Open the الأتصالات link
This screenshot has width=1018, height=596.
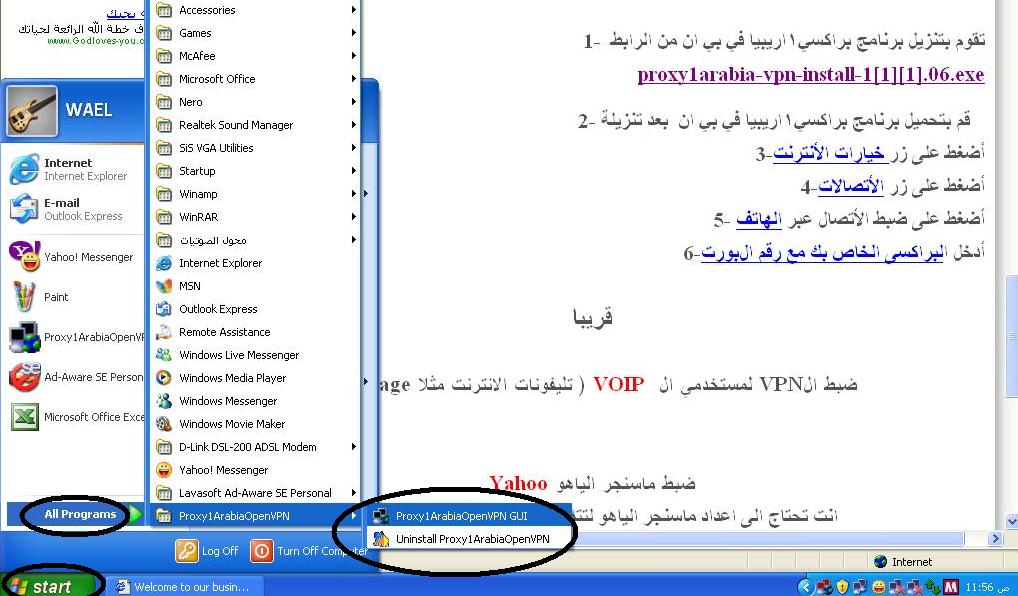[x=850, y=186]
